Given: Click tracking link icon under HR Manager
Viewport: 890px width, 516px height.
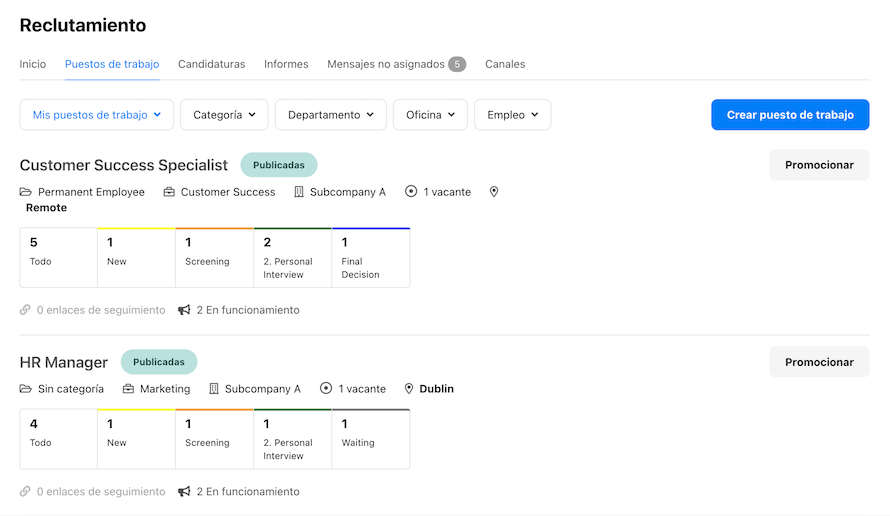Looking at the screenshot, I should click(25, 492).
